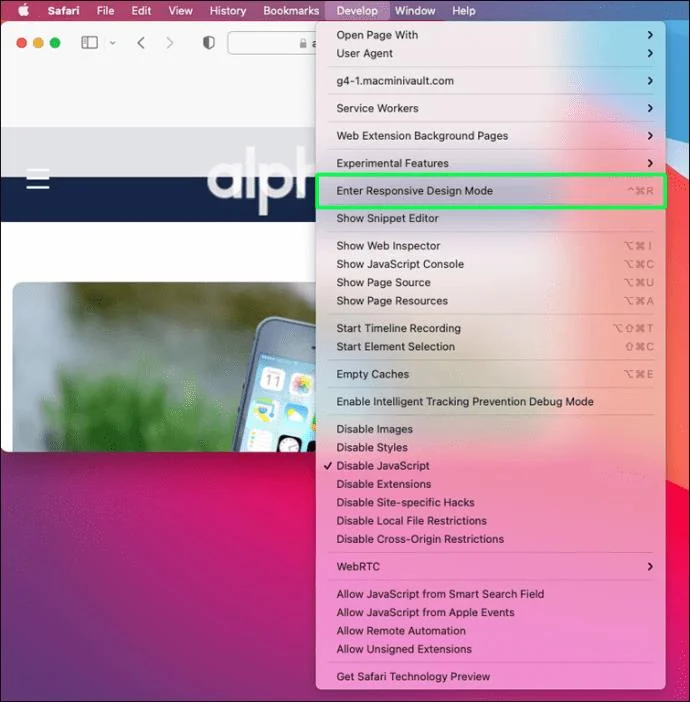This screenshot has width=690, height=702.
Task: Go back with the back arrow
Action: [141, 43]
